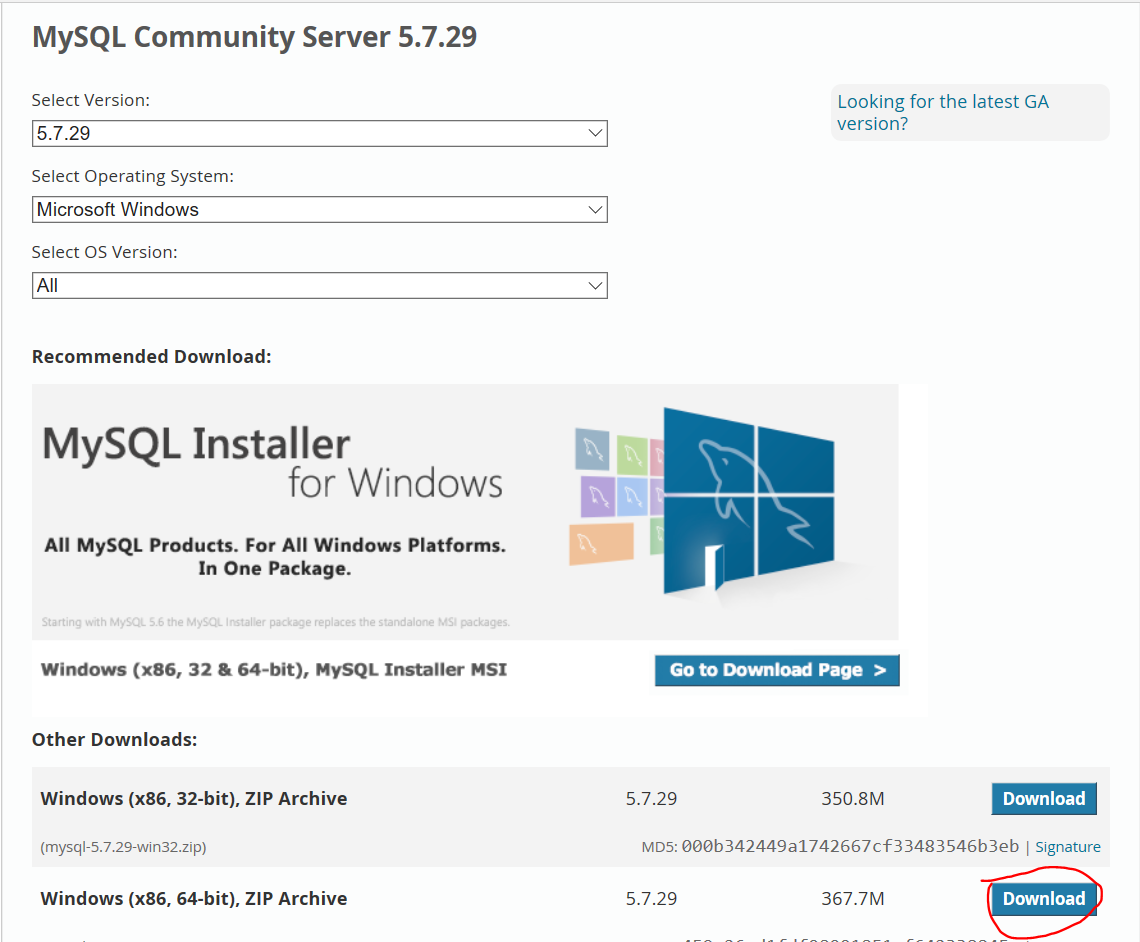Click the Signature link for the 32-bit archive
This screenshot has width=1140, height=942.
tap(1067, 846)
